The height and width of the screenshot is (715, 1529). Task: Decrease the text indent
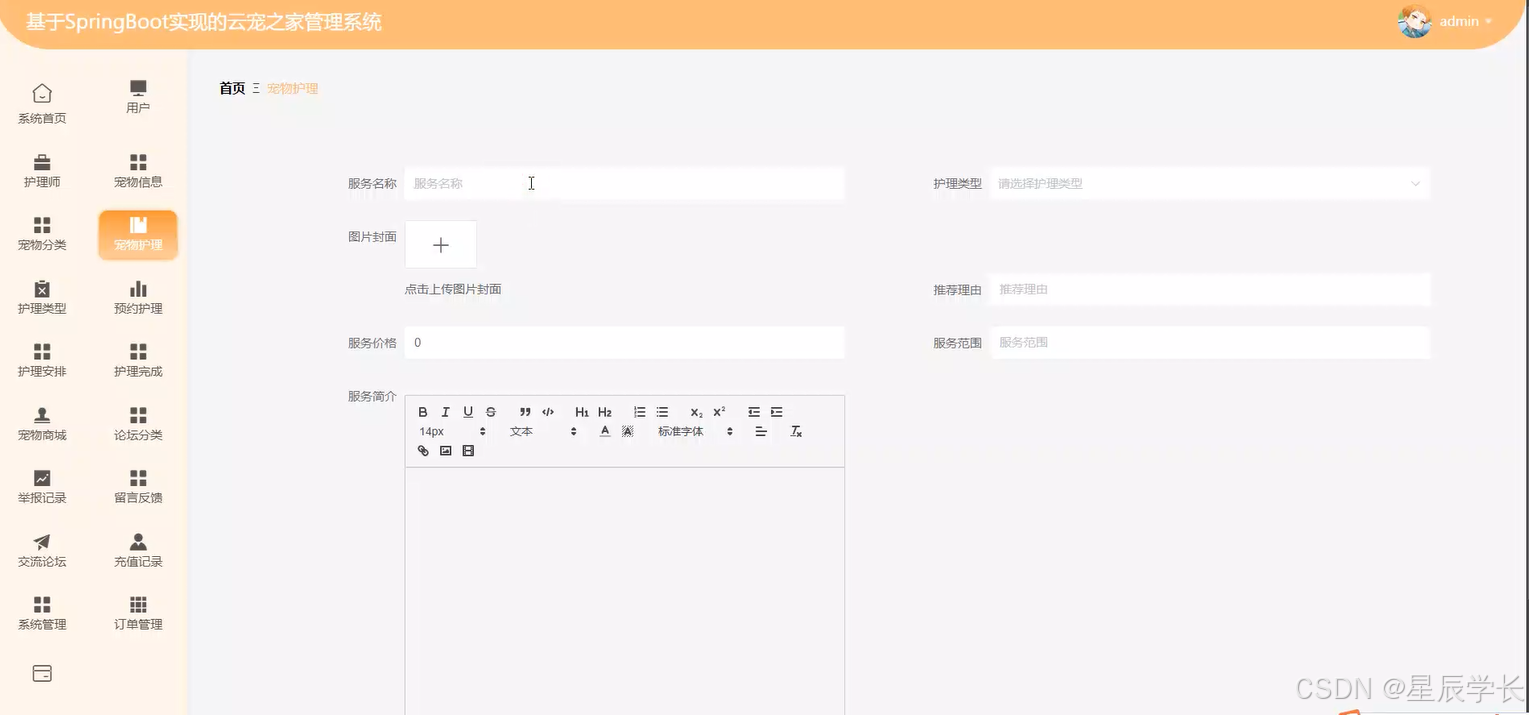(754, 412)
